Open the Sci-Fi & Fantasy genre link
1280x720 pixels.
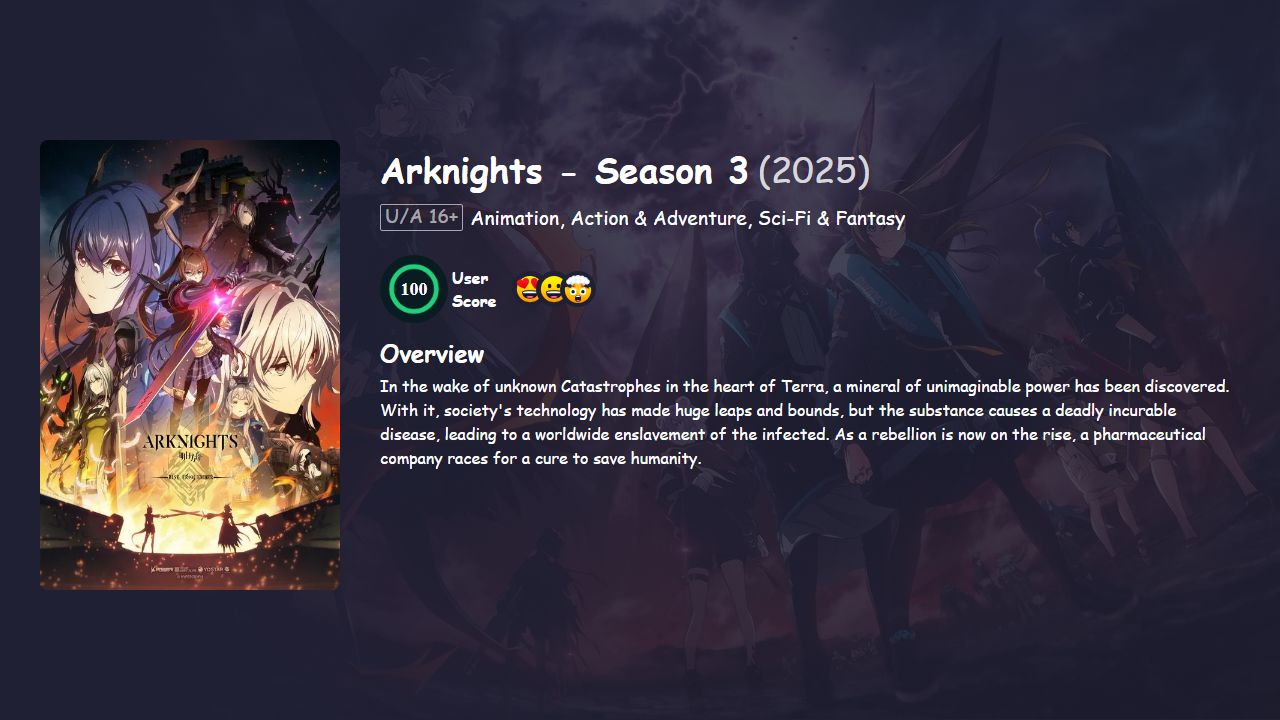coord(832,218)
